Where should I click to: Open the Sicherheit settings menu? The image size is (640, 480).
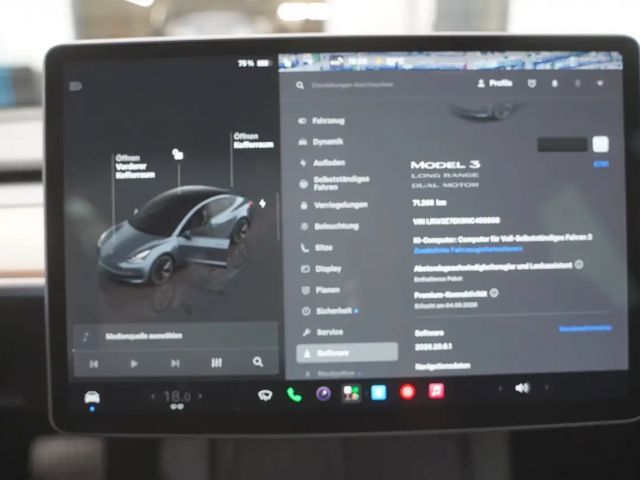pos(330,311)
